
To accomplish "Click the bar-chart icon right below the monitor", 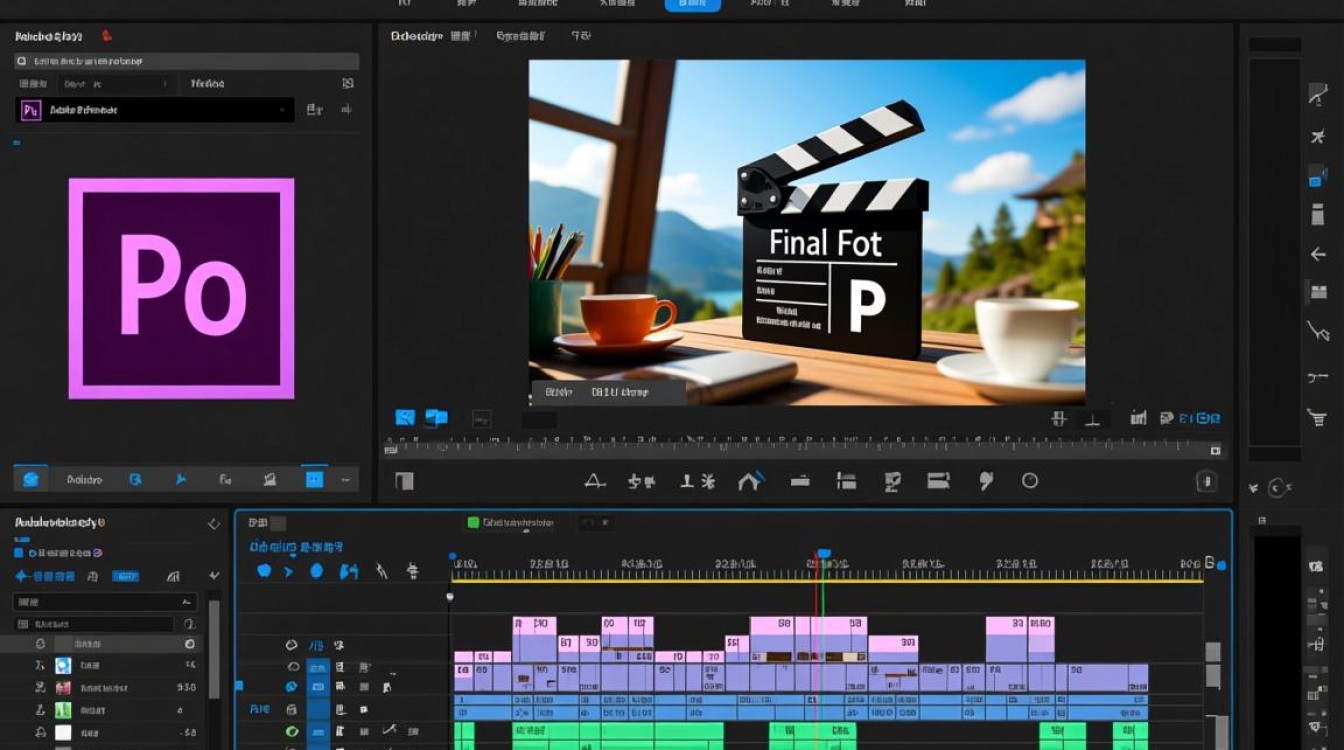I will click(x=1138, y=418).
